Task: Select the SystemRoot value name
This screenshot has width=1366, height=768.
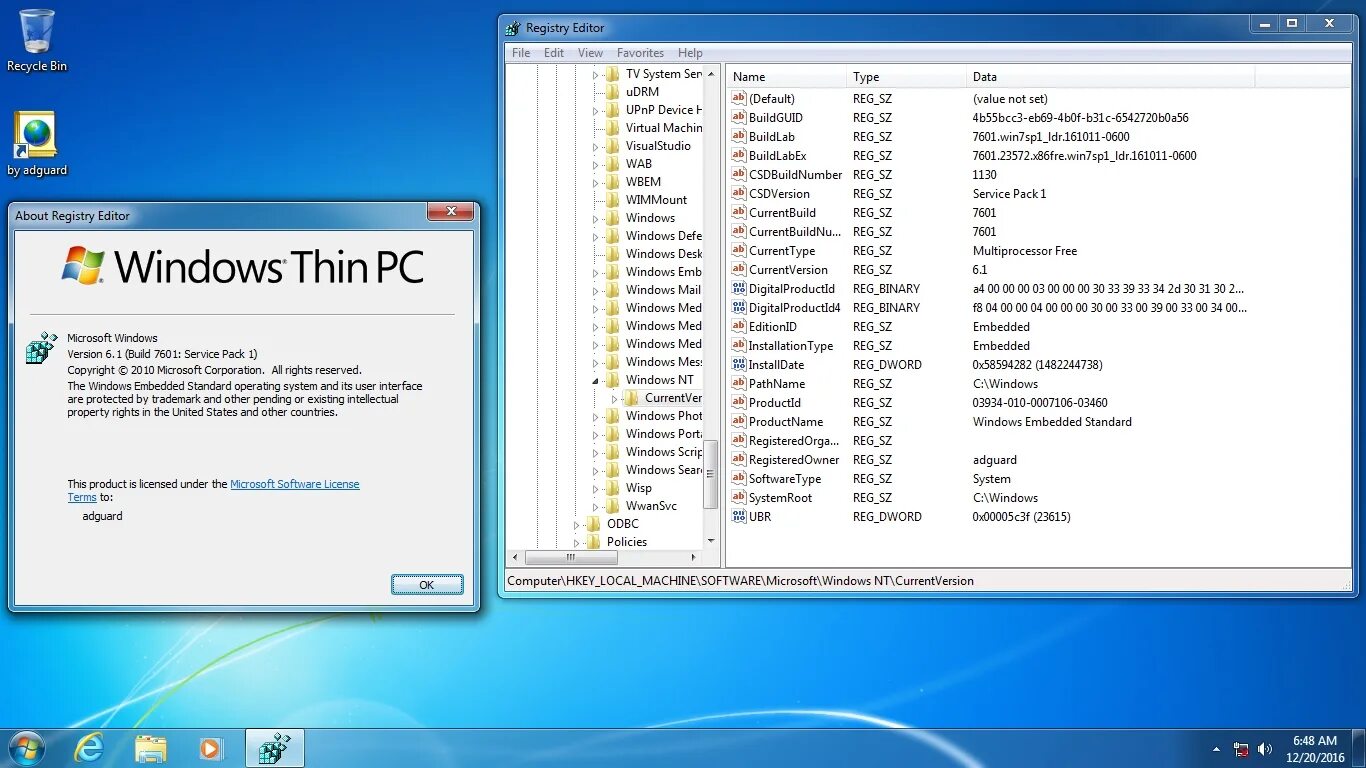Action: pyautogui.click(x=780, y=498)
